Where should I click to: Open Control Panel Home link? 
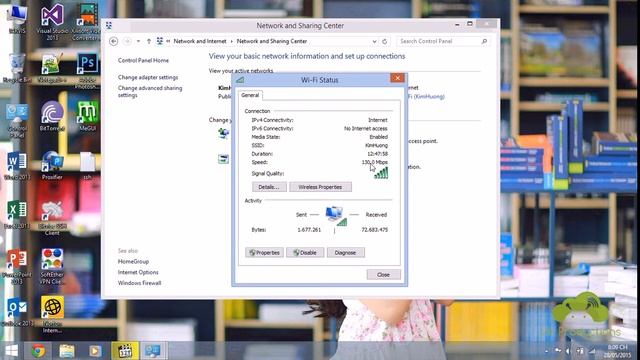coord(143,60)
